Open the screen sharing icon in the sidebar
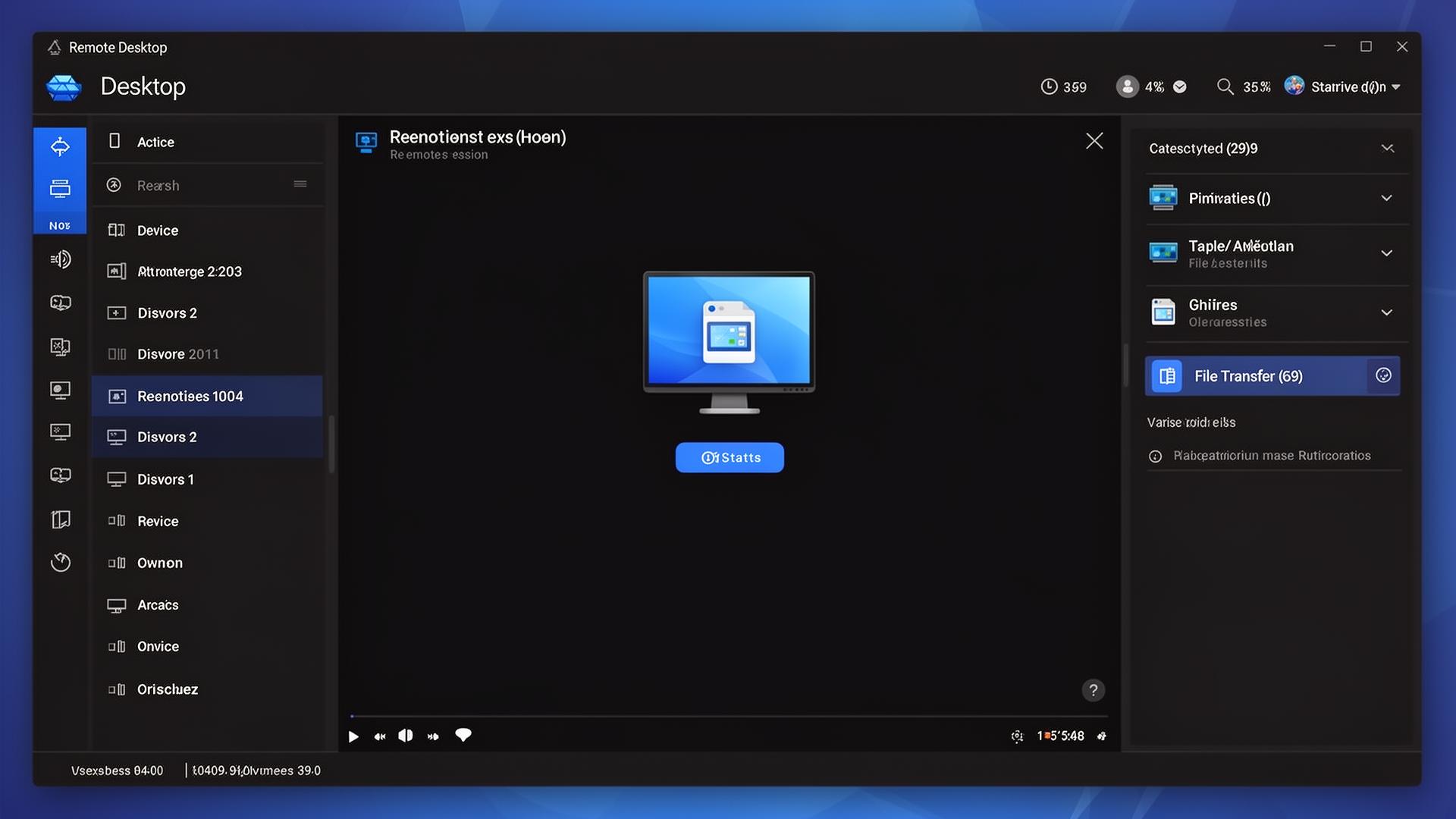 coord(60,347)
